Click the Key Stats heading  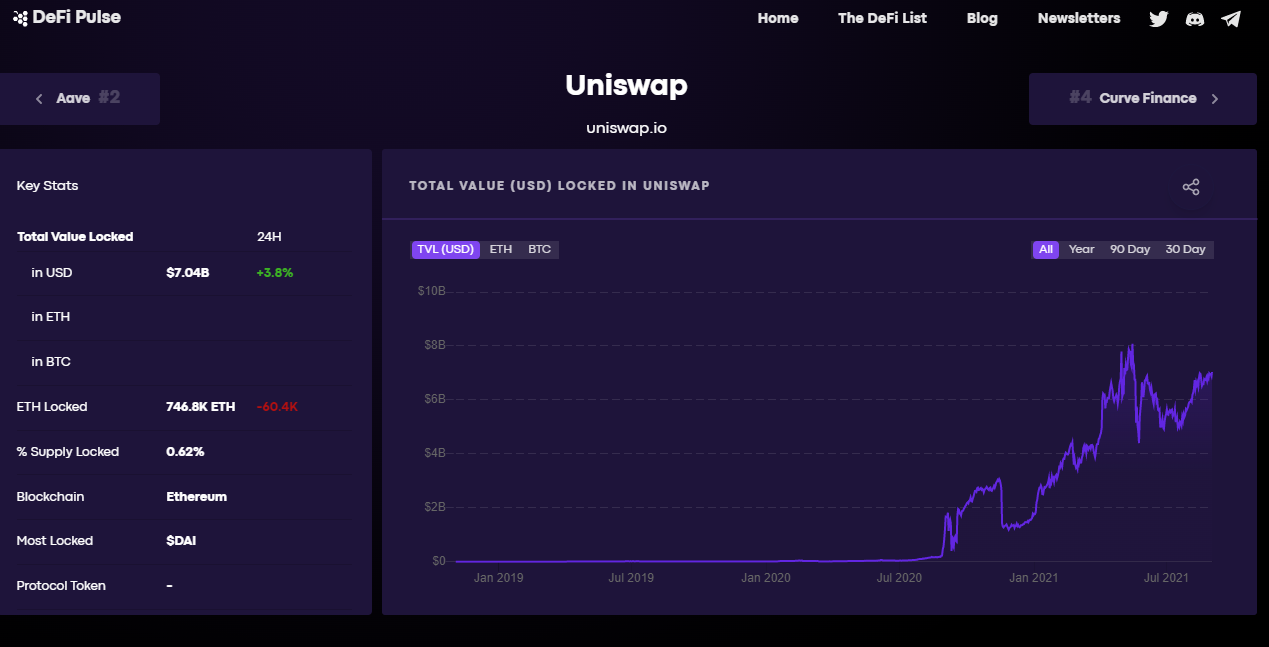point(47,186)
